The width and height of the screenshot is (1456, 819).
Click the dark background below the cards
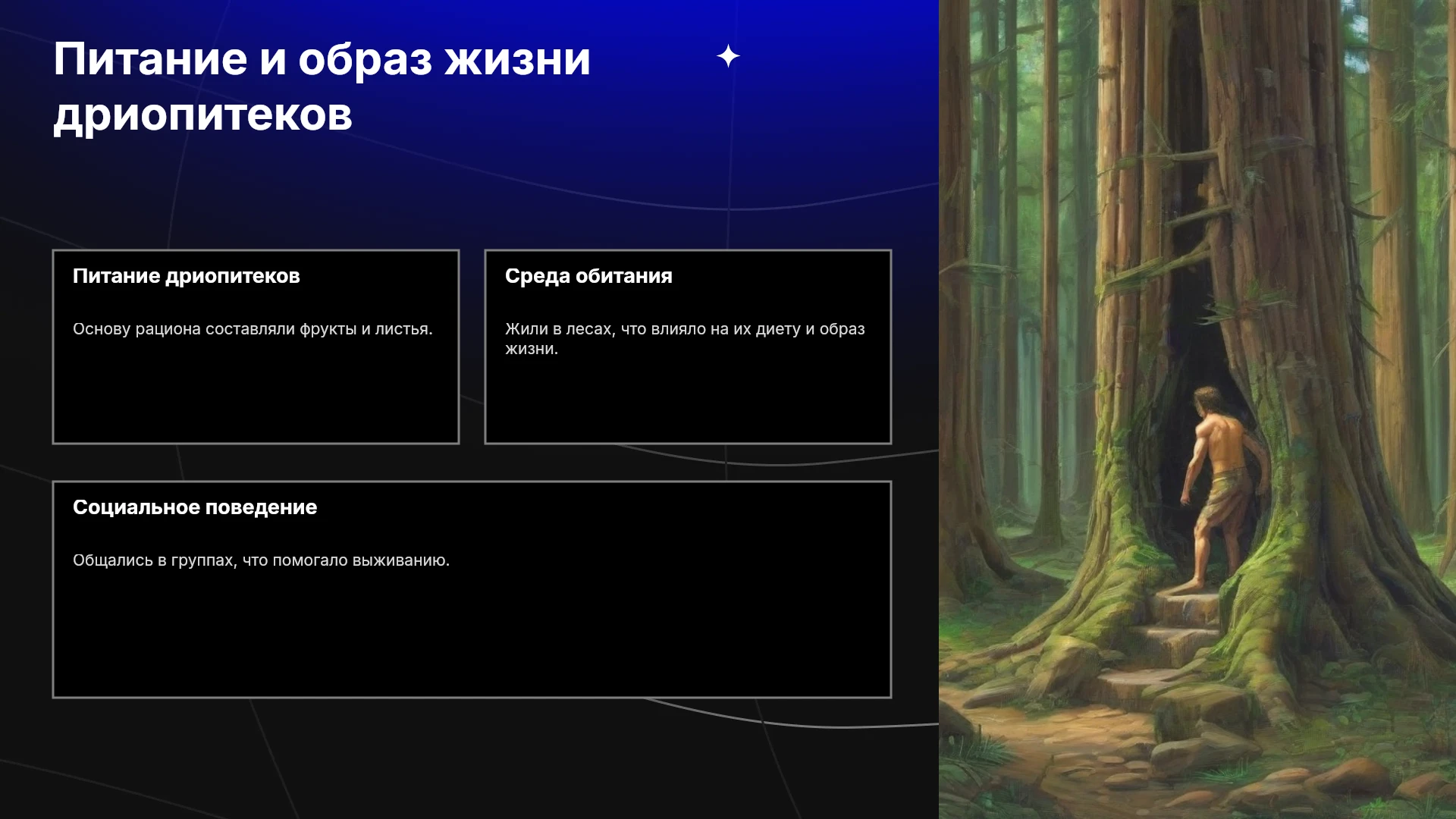point(470,758)
